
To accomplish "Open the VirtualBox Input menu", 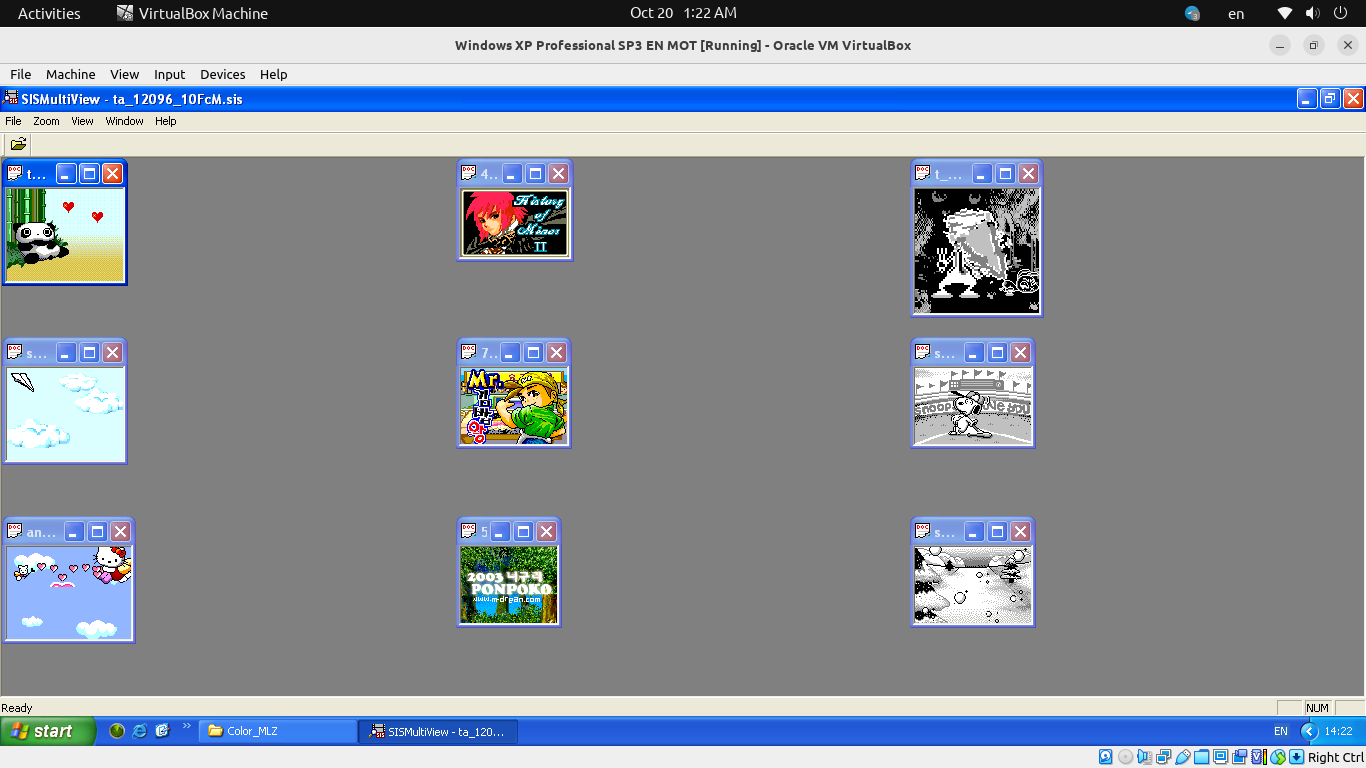I will coord(169,74).
